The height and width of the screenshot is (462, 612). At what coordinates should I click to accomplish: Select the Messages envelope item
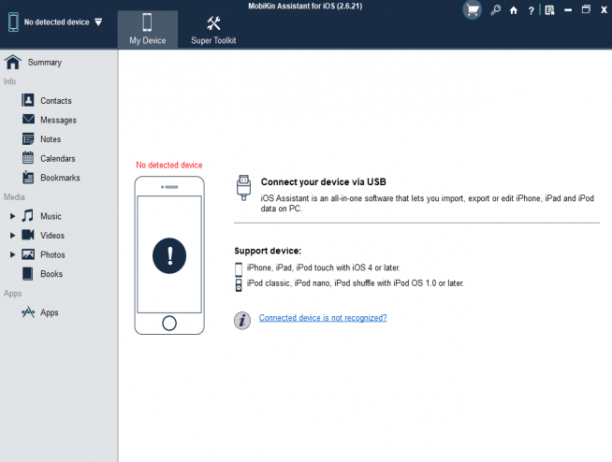[49, 120]
